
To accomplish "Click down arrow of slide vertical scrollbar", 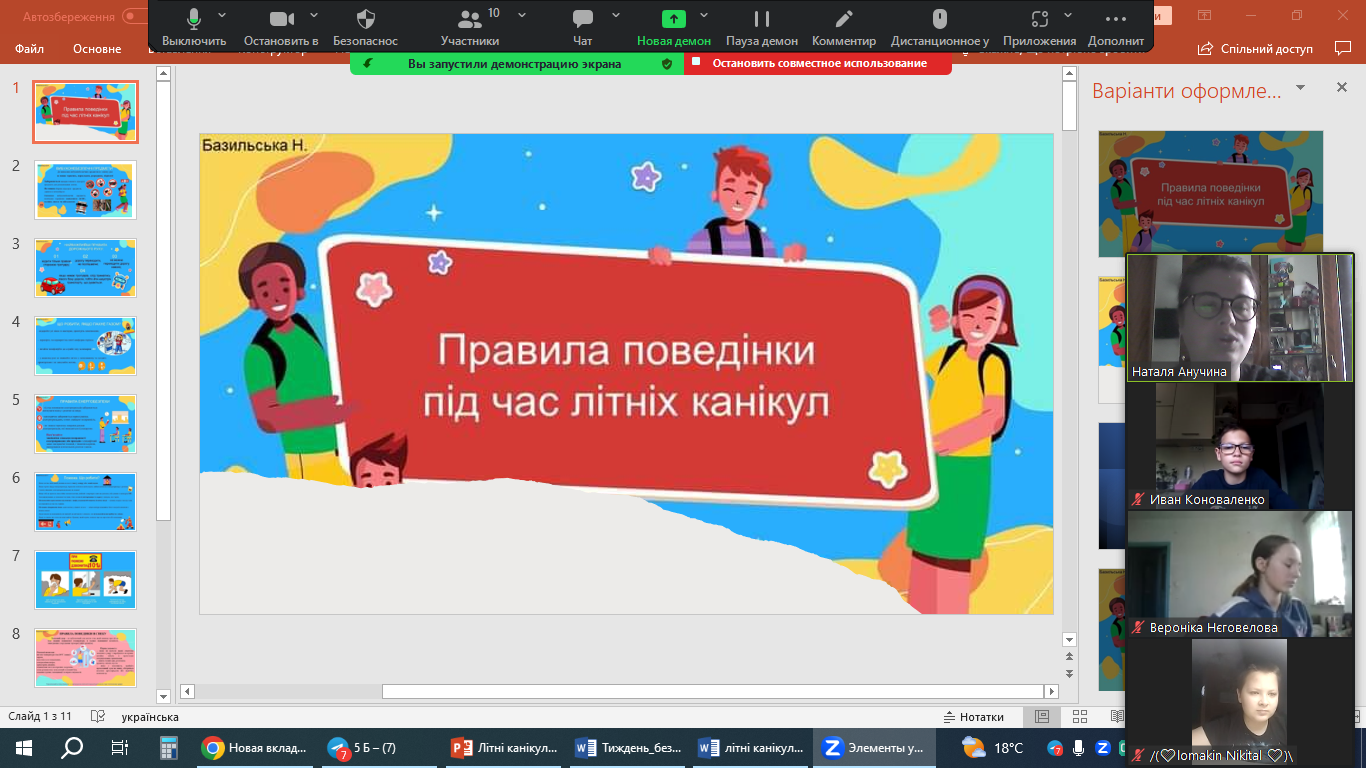I will (1069, 639).
